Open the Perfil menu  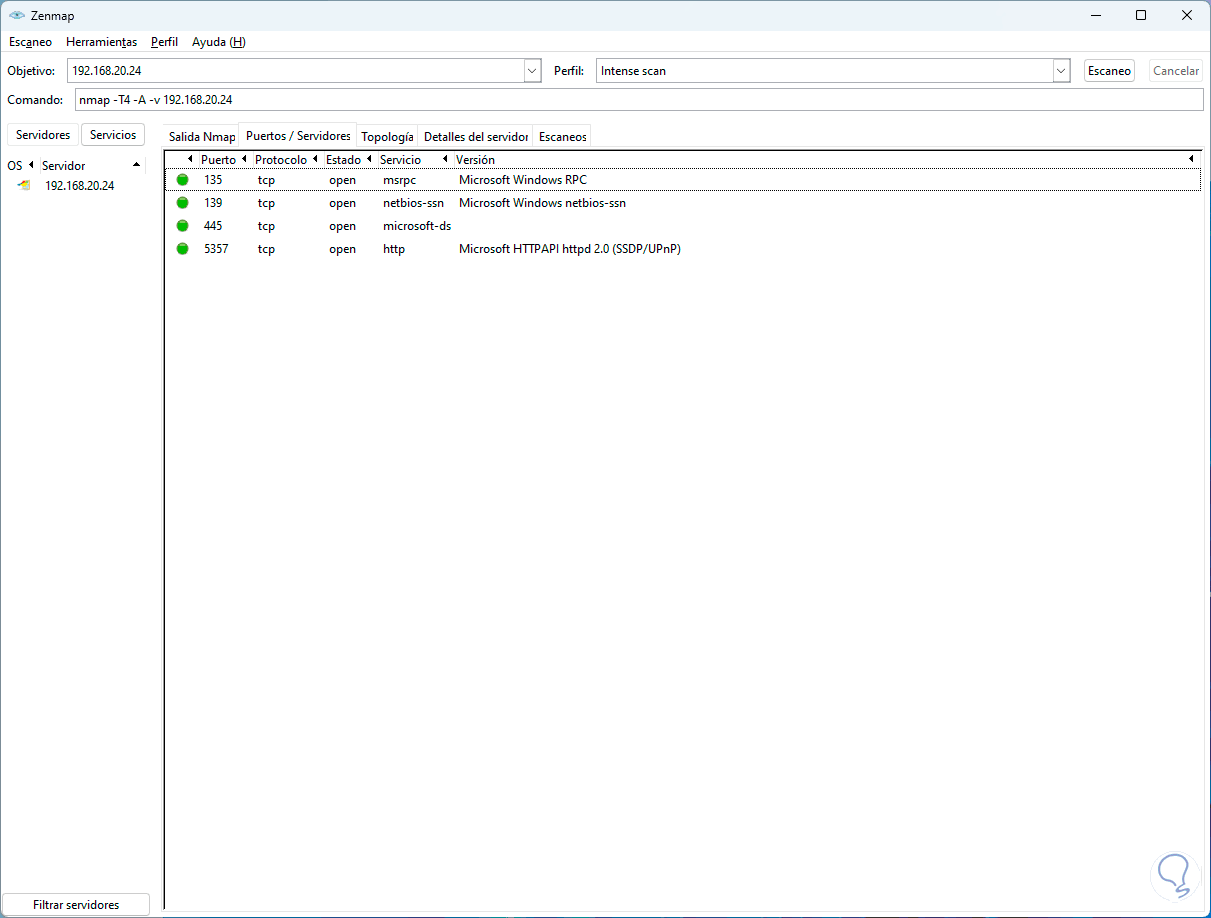[164, 42]
